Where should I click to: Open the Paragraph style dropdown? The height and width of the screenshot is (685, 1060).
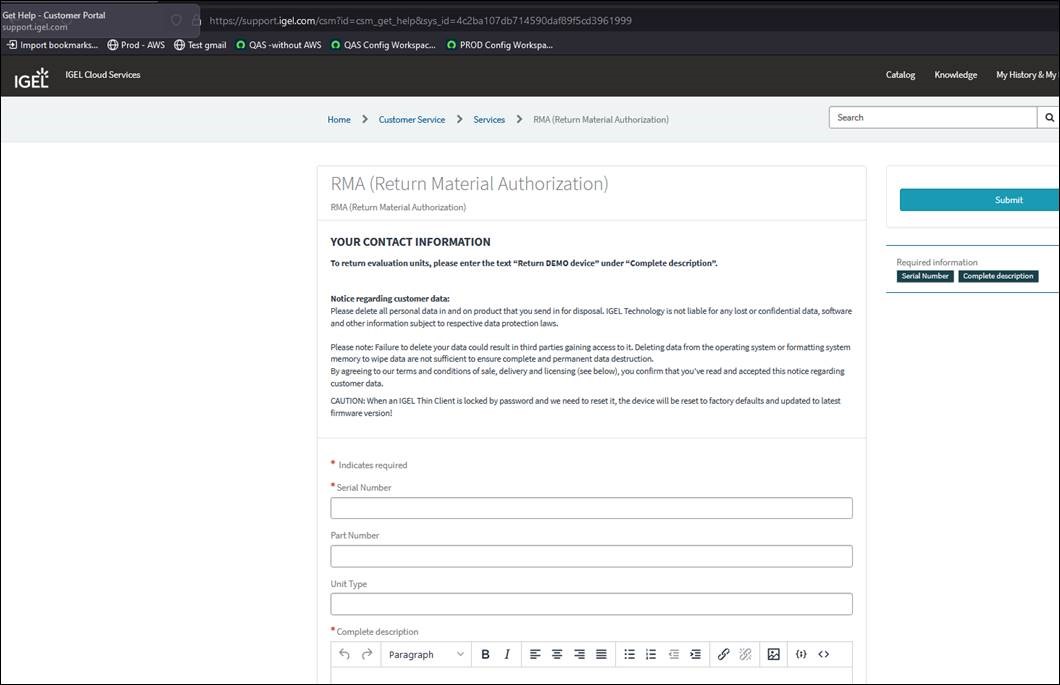[x=425, y=654]
